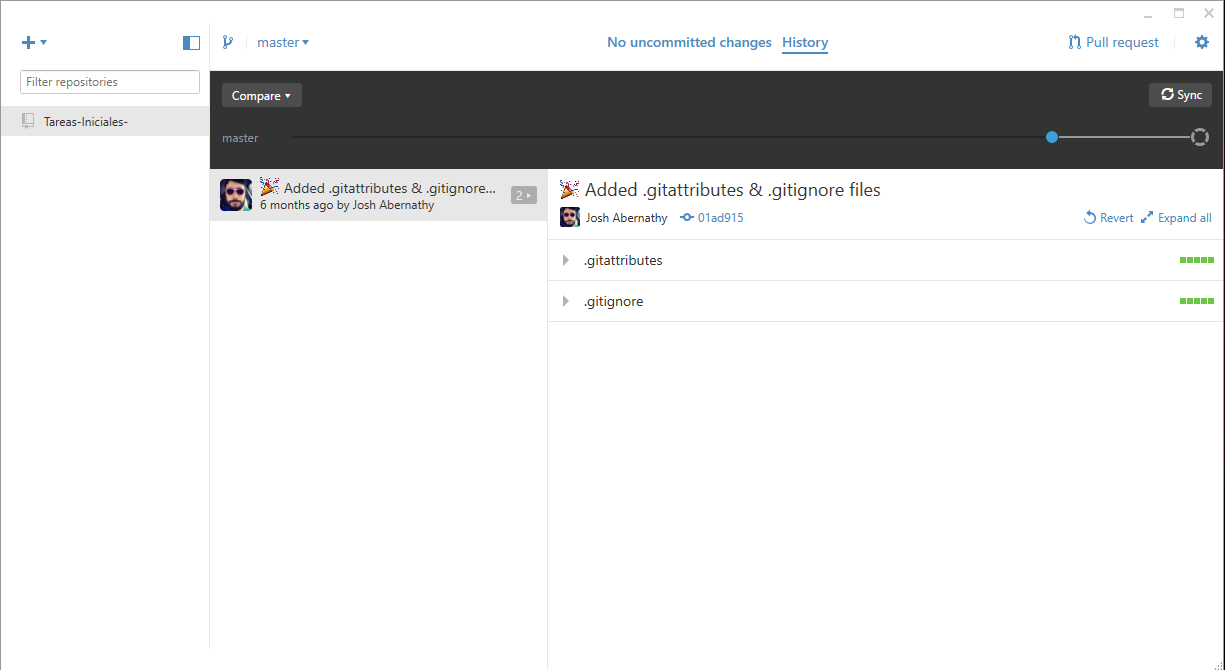Select the Added .gitattributes commit in list
Image resolution: width=1225 pixels, height=670 pixels.
coord(378,195)
